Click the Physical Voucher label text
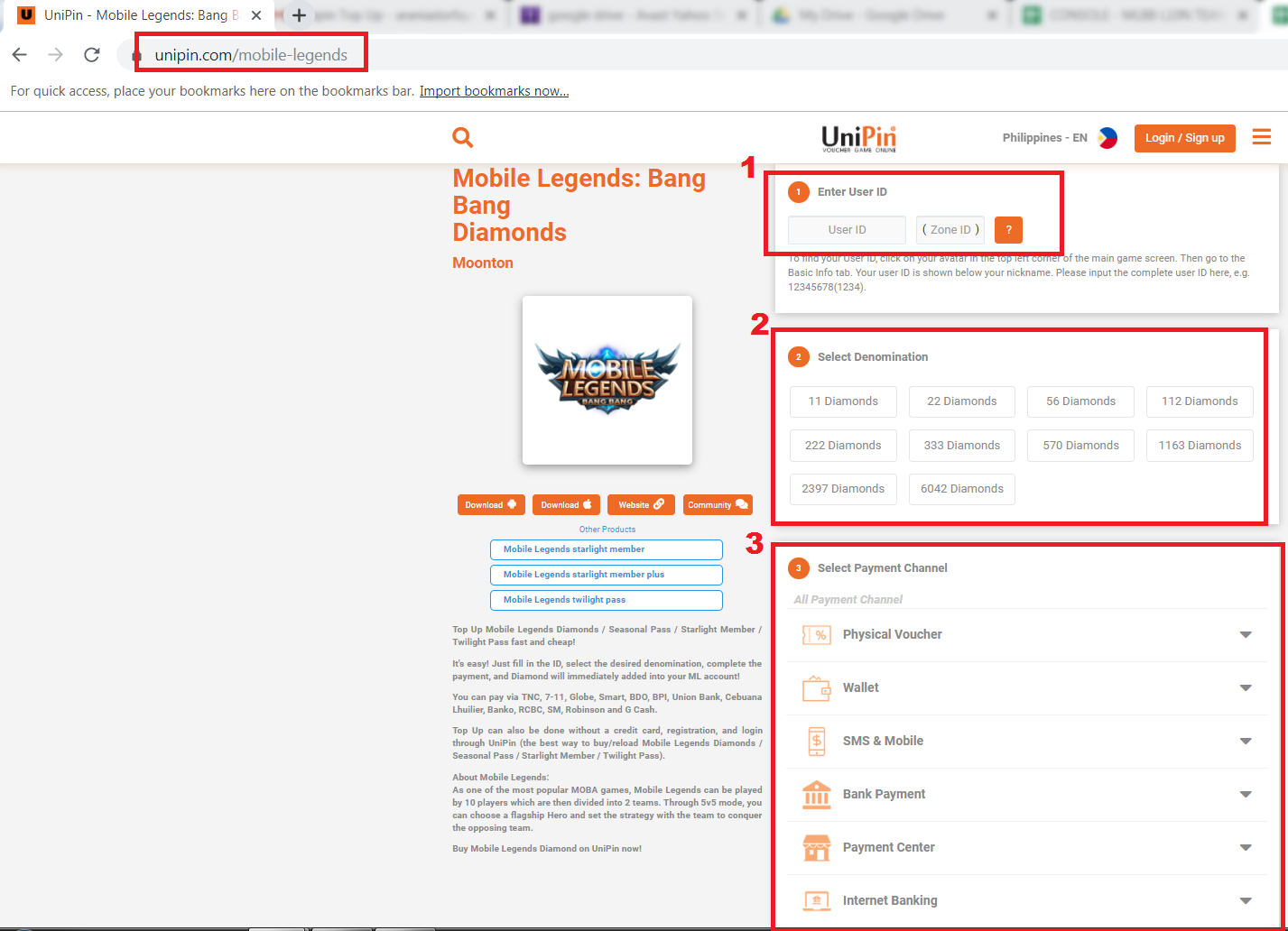This screenshot has height=931, width=1288. (893, 635)
